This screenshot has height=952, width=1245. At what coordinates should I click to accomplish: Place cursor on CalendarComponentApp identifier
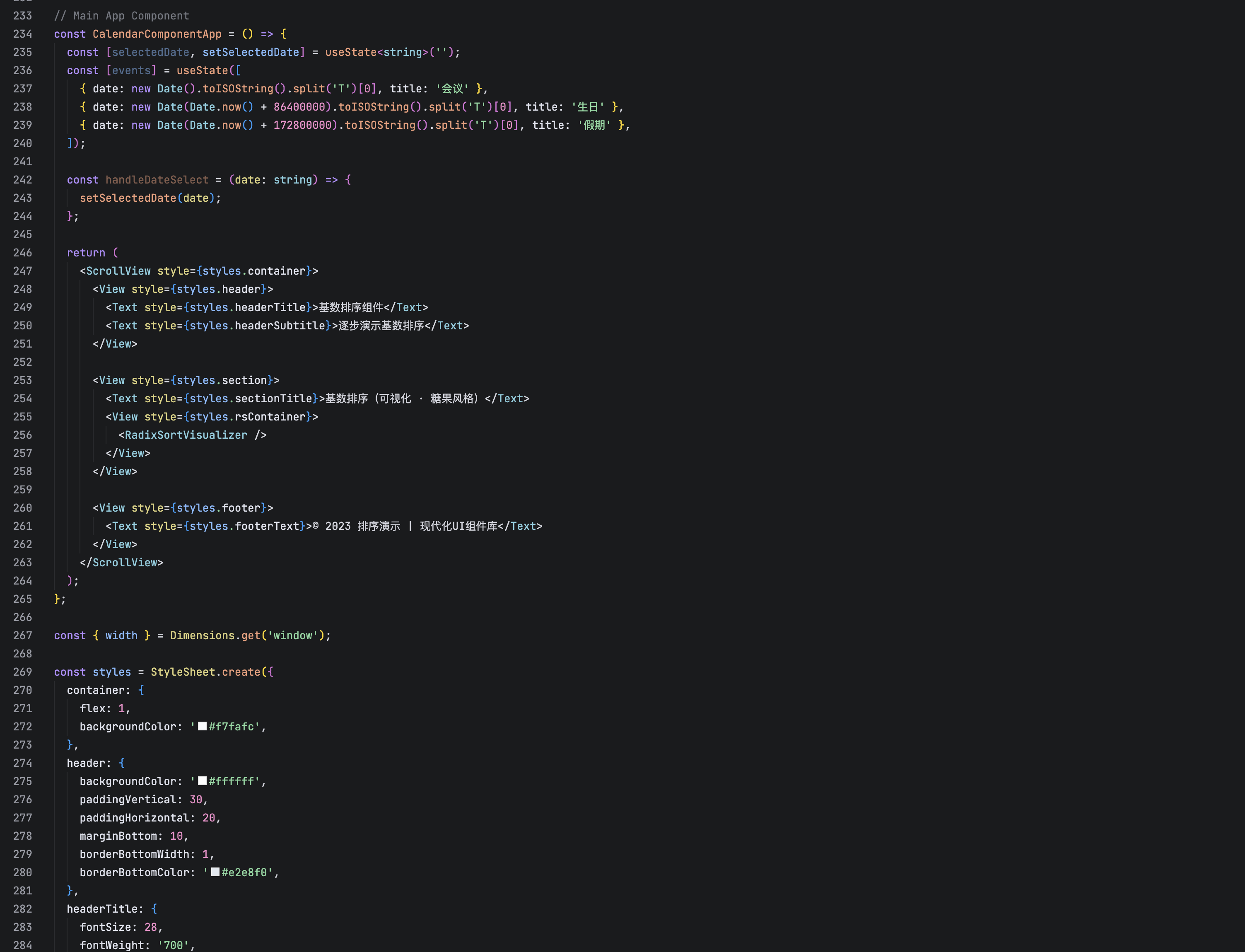pos(157,34)
